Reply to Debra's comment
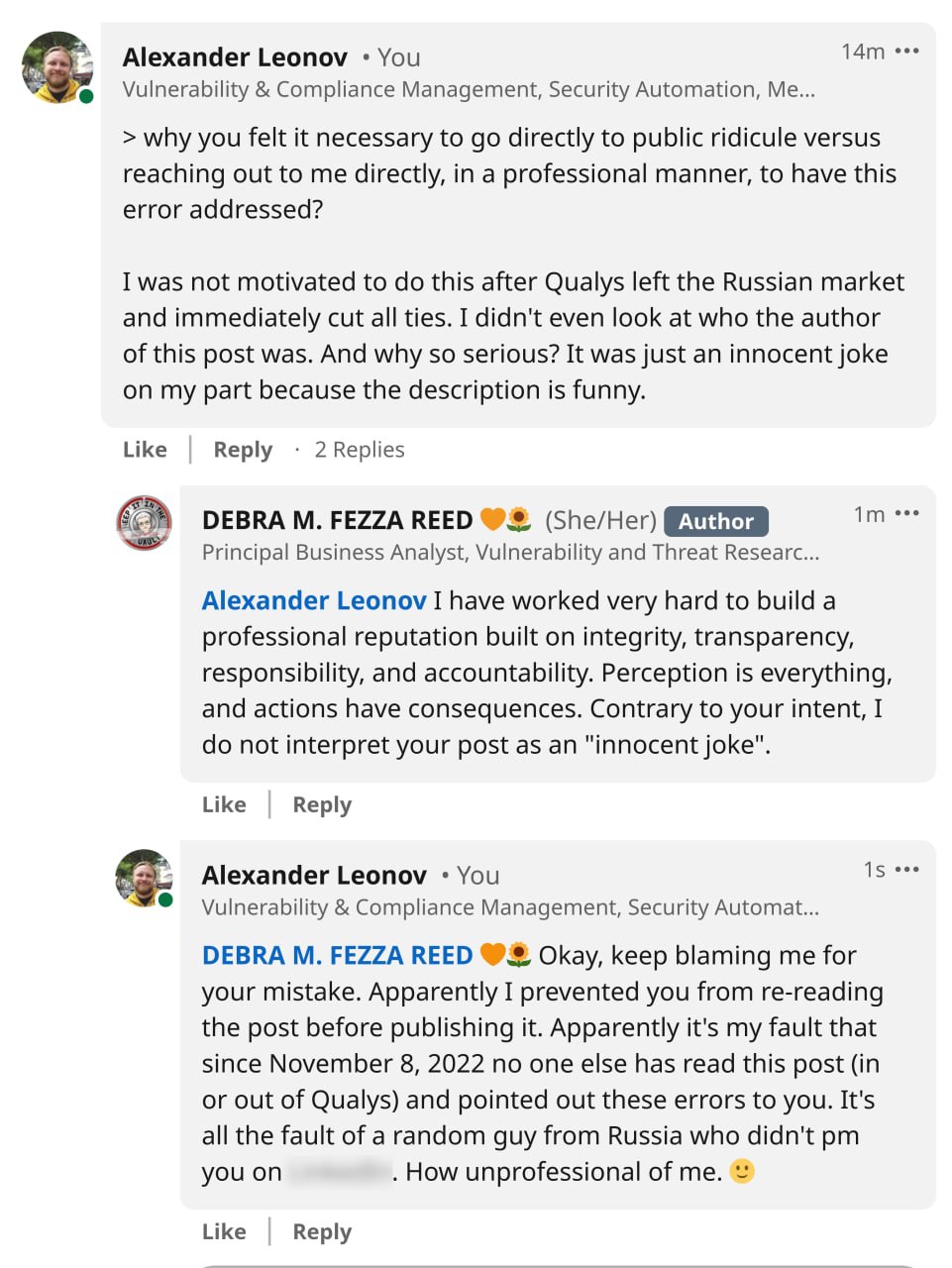This screenshot has height=1268, width=952. [322, 804]
